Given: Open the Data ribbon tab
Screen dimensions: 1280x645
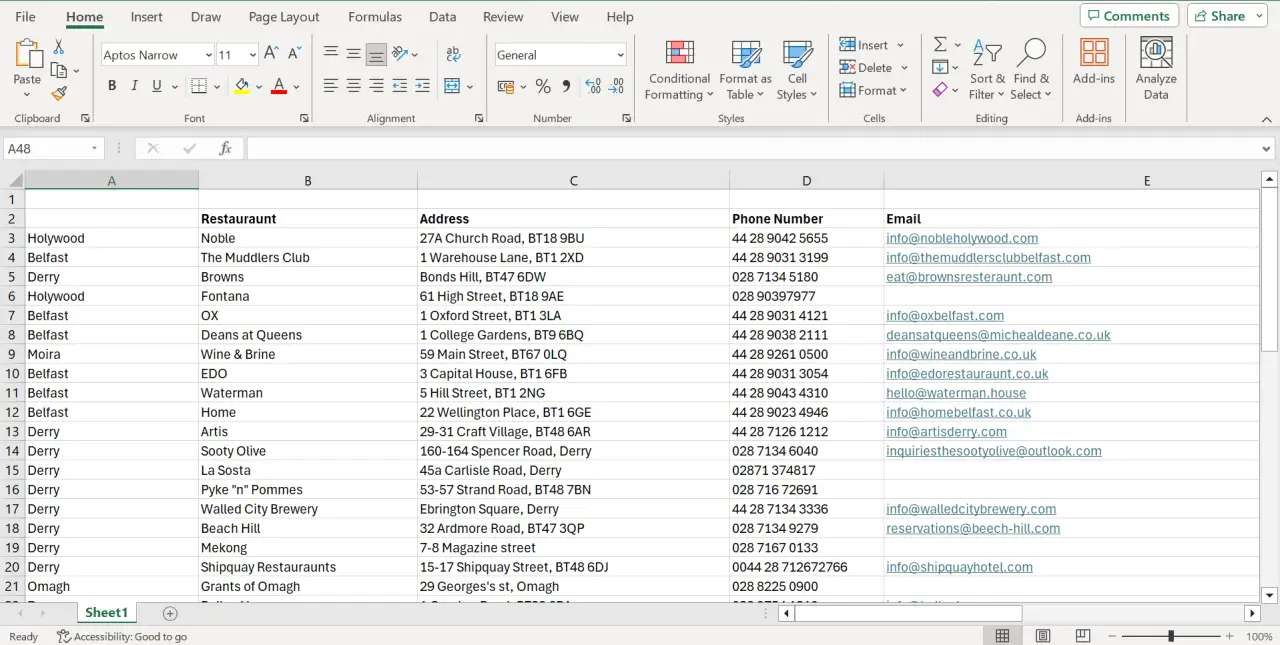Looking at the screenshot, I should (x=442, y=17).
